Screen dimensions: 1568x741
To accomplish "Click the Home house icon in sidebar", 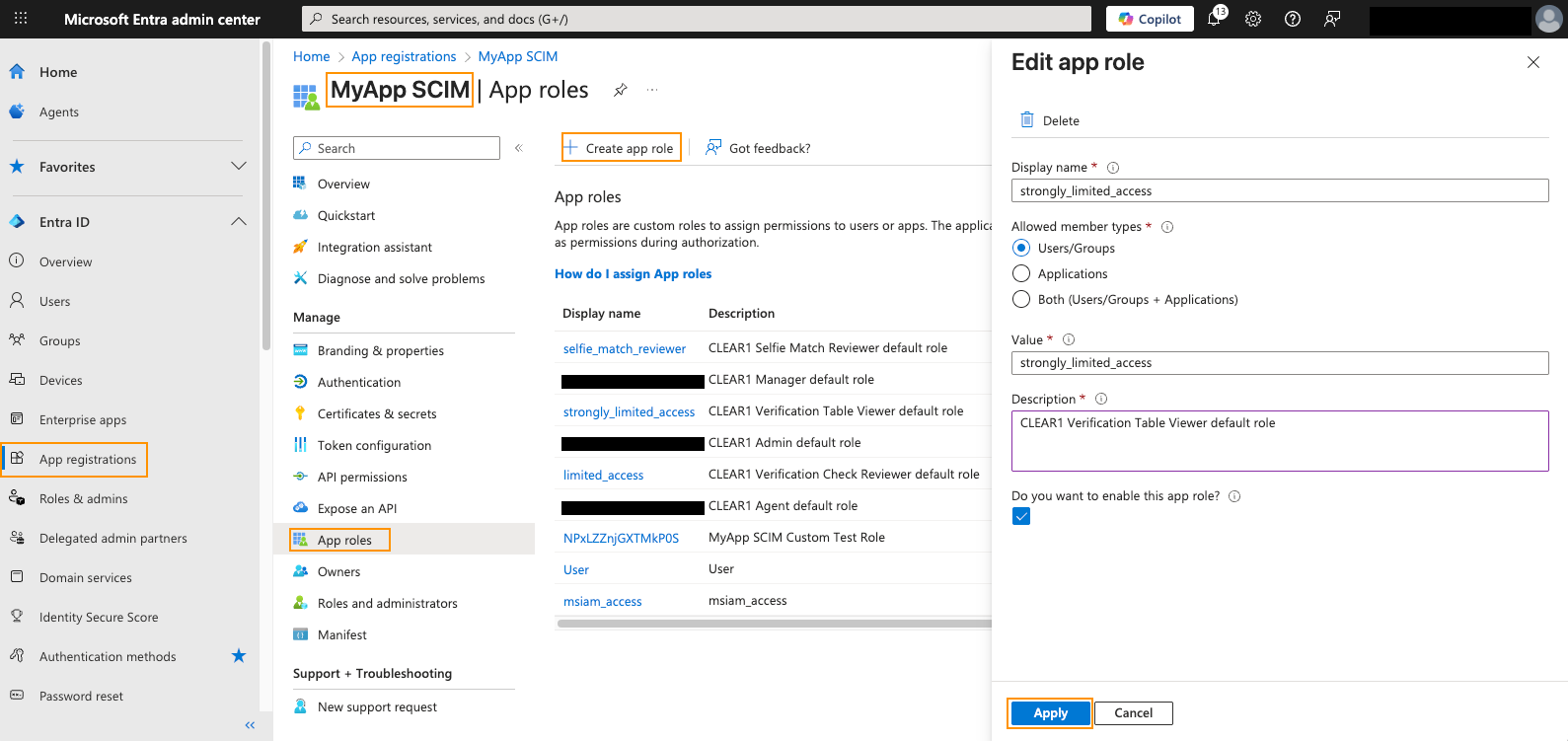I will click(17, 72).
